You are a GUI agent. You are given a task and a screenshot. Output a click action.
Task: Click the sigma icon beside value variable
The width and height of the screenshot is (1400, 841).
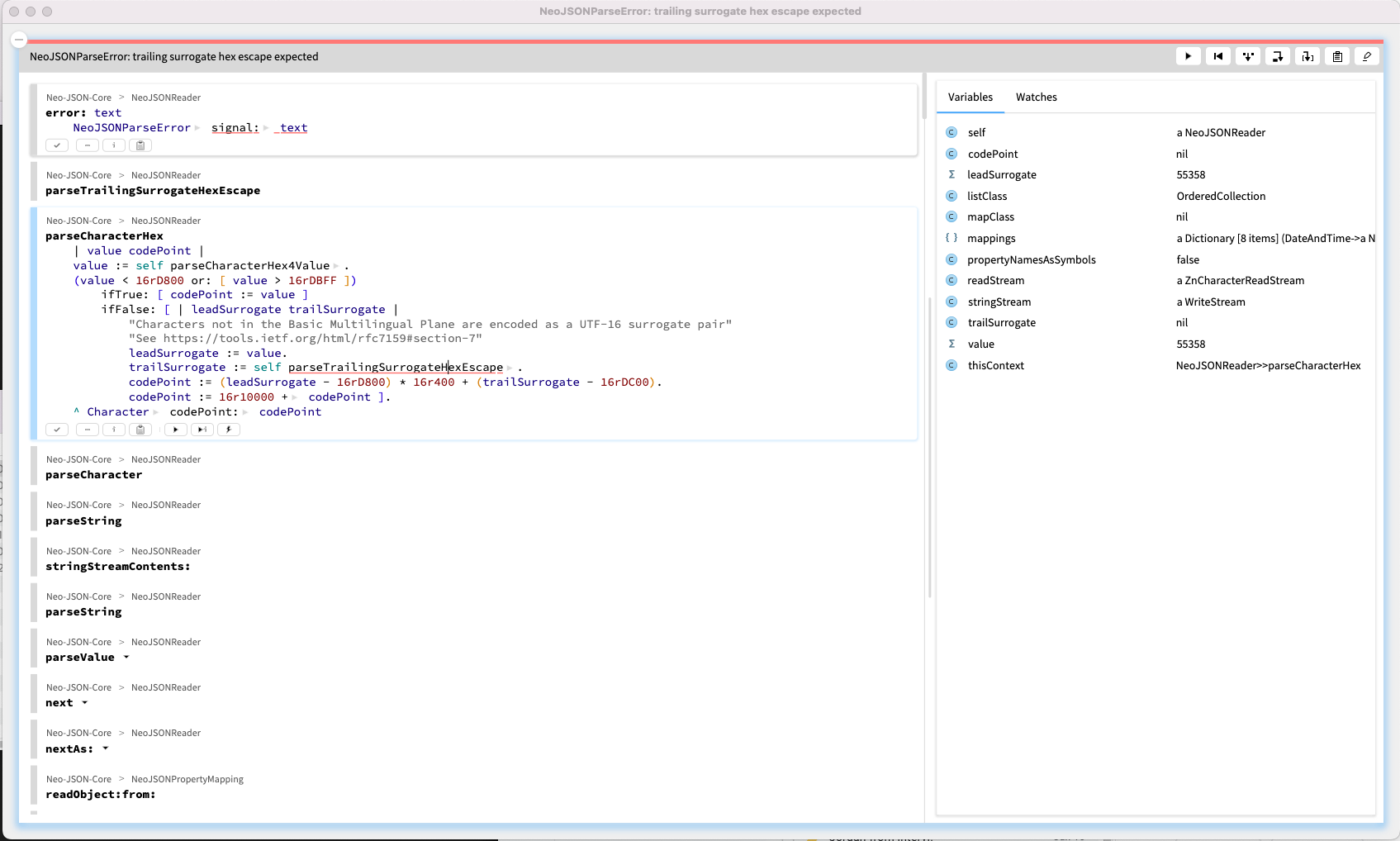click(952, 344)
